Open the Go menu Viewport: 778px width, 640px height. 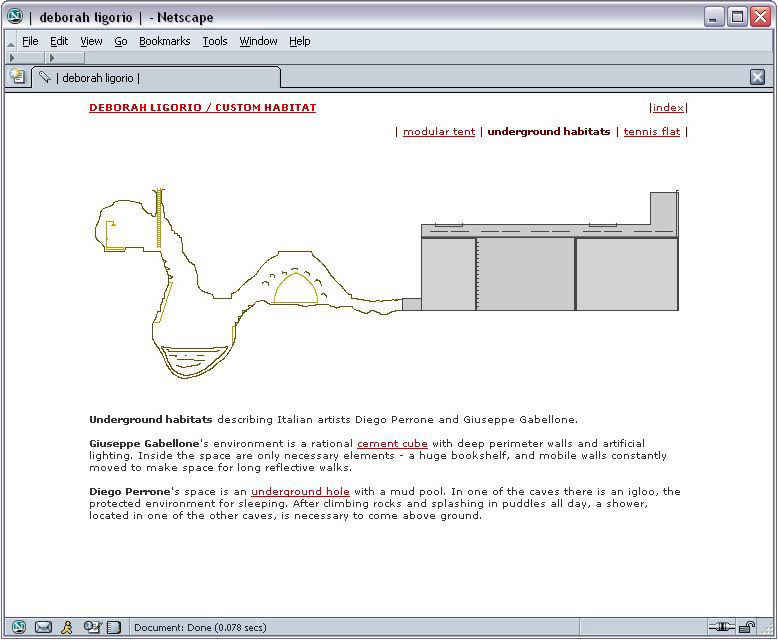121,41
